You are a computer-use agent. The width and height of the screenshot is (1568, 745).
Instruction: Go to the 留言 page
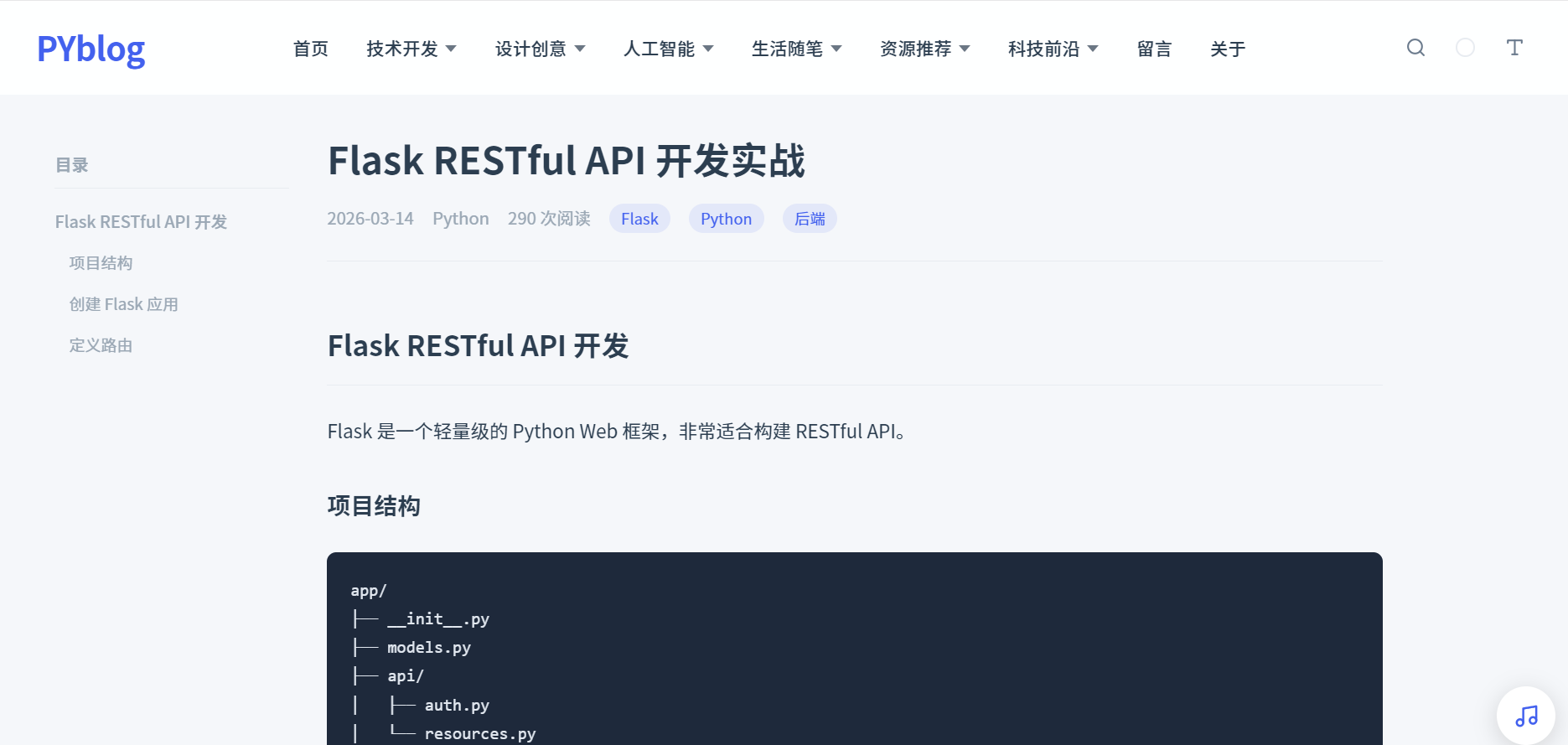1154,49
